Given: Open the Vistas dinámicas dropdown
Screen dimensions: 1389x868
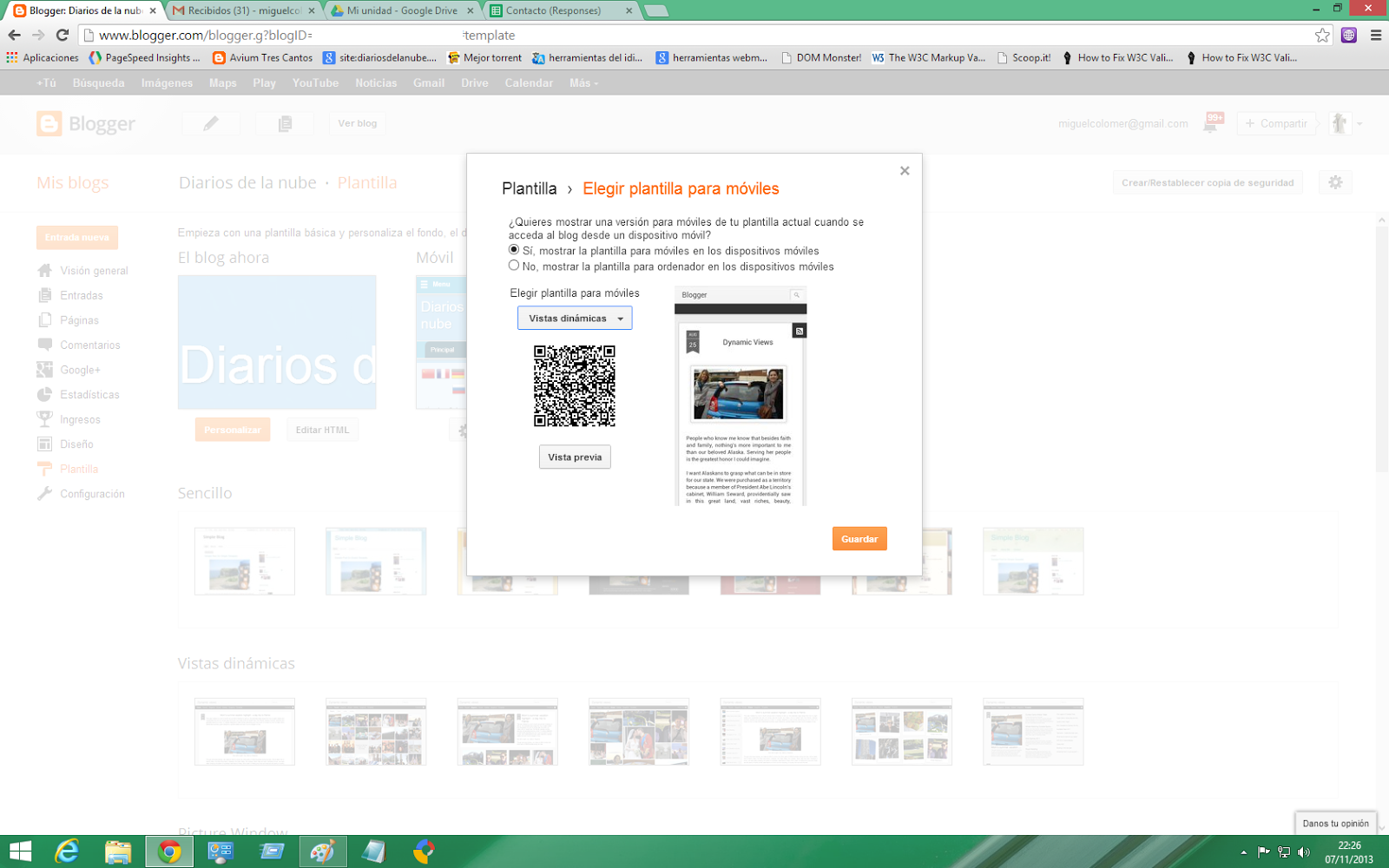Looking at the screenshot, I should coord(575,318).
